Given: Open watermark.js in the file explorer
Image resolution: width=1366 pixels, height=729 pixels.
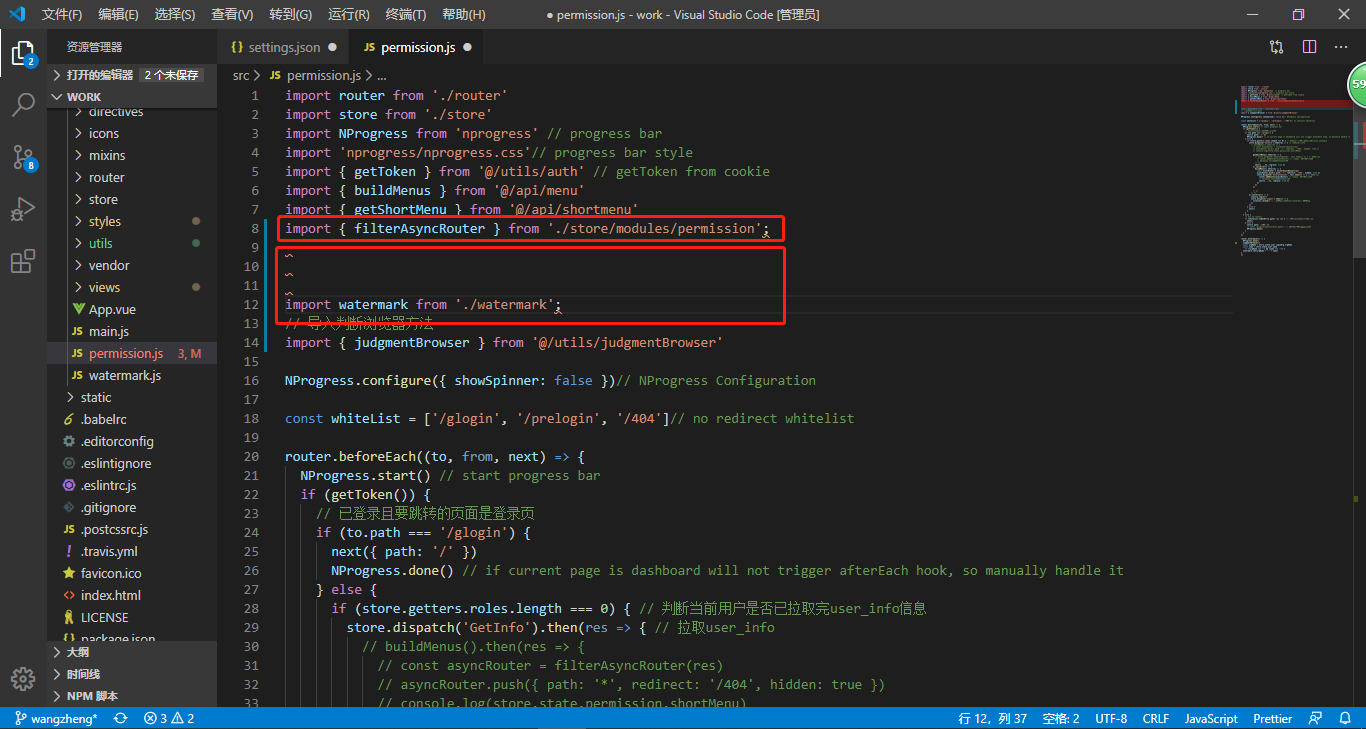Looking at the screenshot, I should coord(124,375).
